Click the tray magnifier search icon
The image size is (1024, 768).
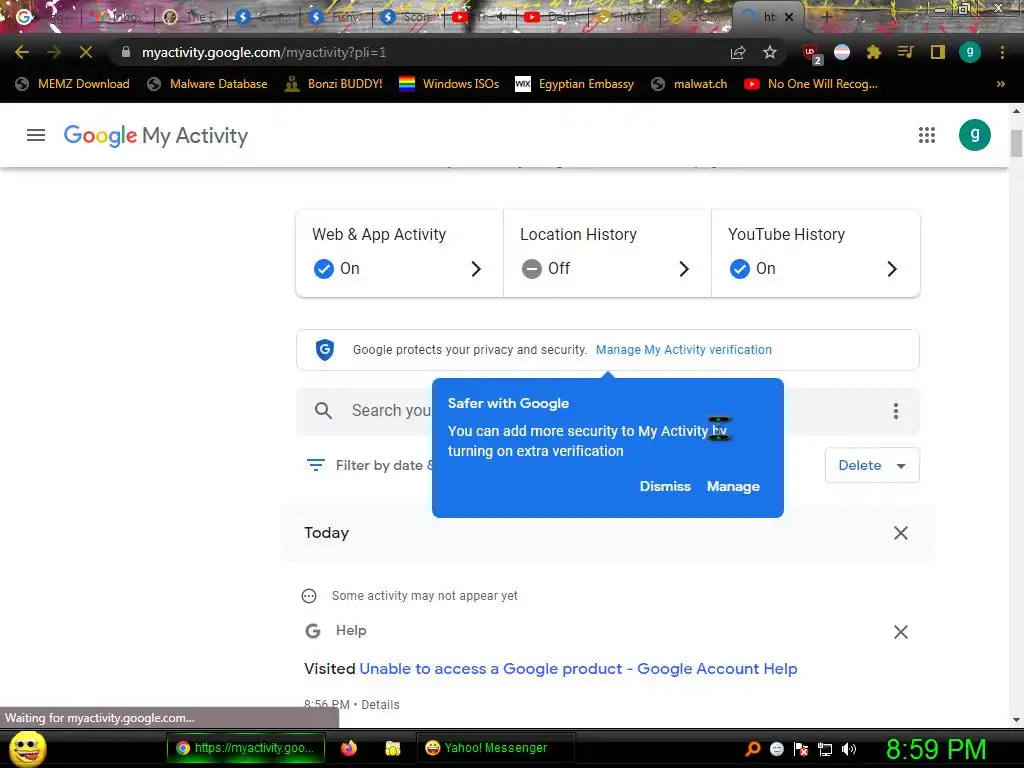click(x=752, y=748)
